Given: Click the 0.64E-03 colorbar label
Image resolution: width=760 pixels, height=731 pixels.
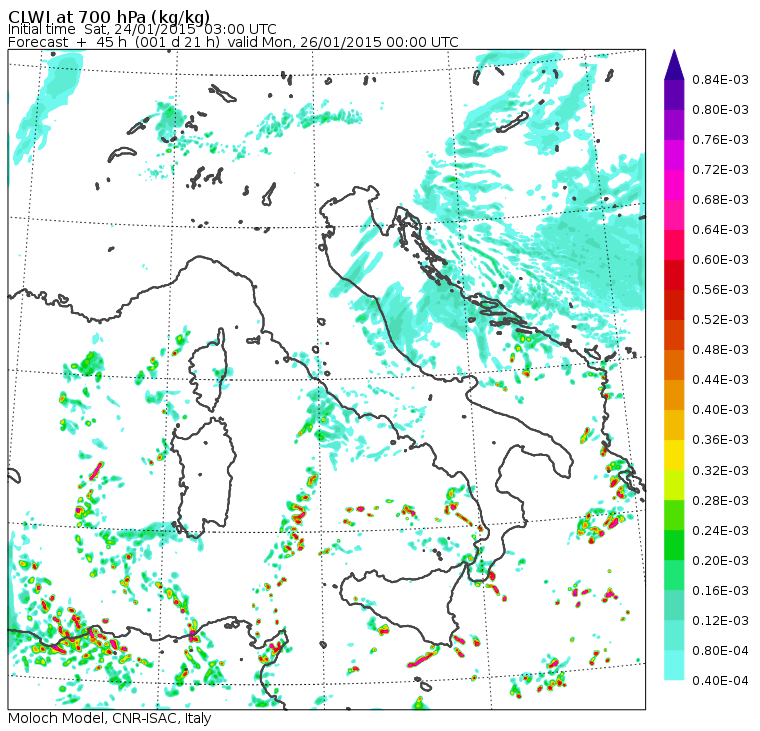Looking at the screenshot, I should [720, 230].
